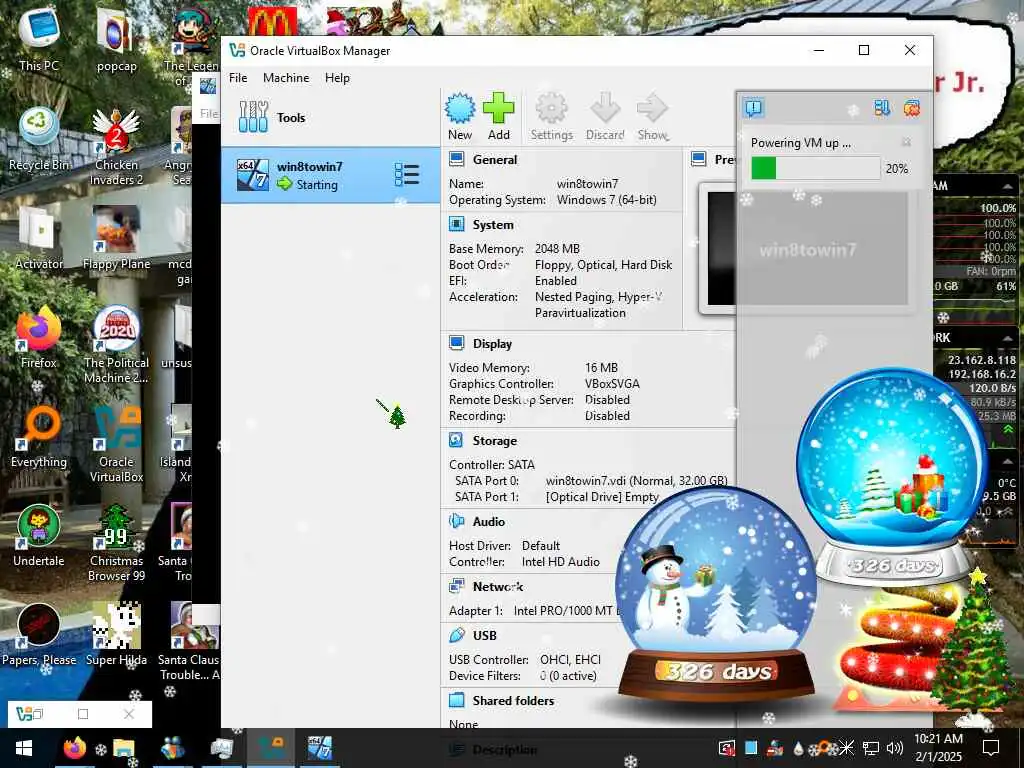
Task: Open the Recycle Bin desktop icon
Action: point(39,139)
